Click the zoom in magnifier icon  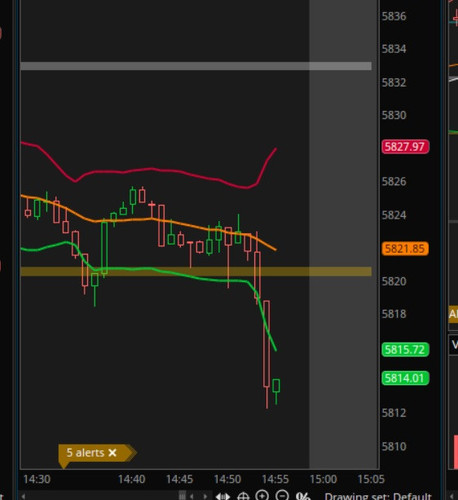click(x=262, y=496)
